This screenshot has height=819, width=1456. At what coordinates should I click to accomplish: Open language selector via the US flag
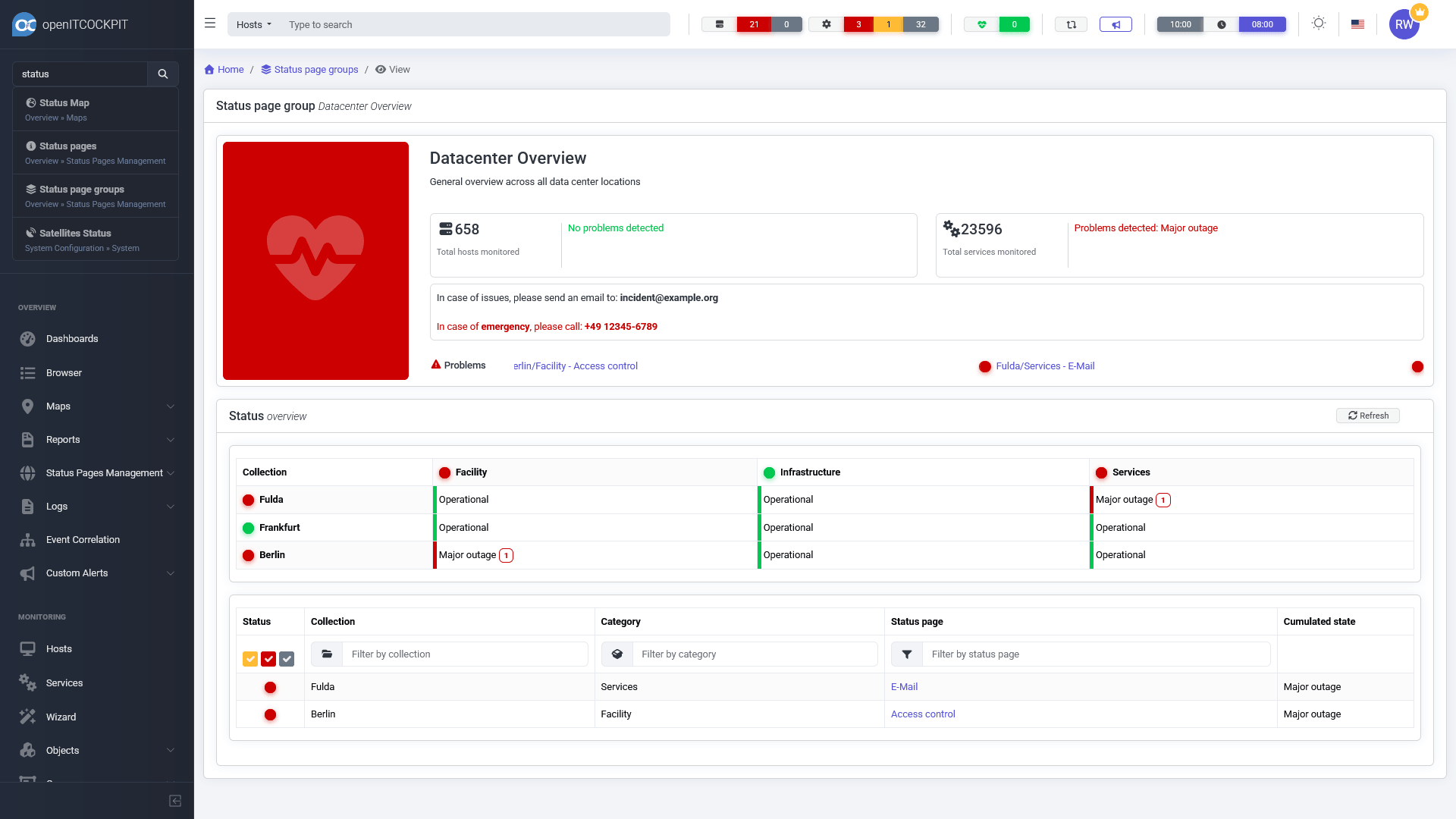[1357, 24]
